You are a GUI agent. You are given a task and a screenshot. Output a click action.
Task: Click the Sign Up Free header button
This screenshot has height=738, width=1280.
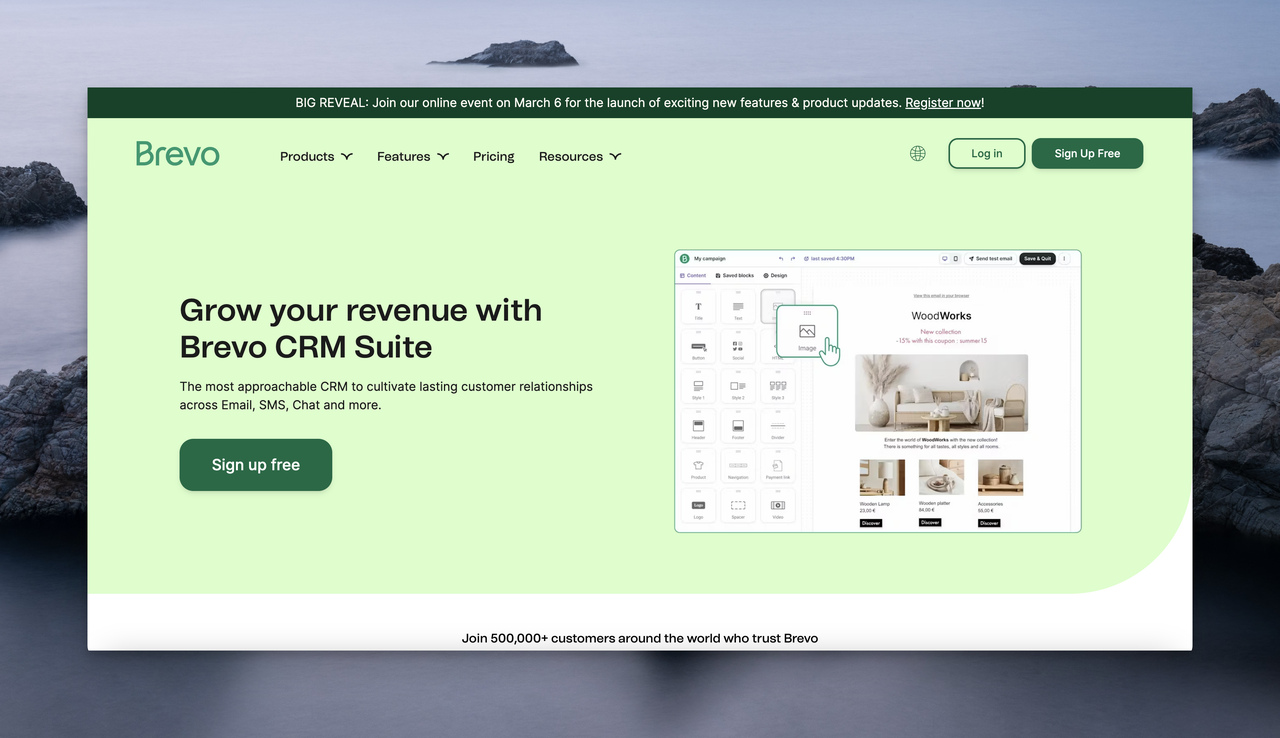pos(1087,153)
